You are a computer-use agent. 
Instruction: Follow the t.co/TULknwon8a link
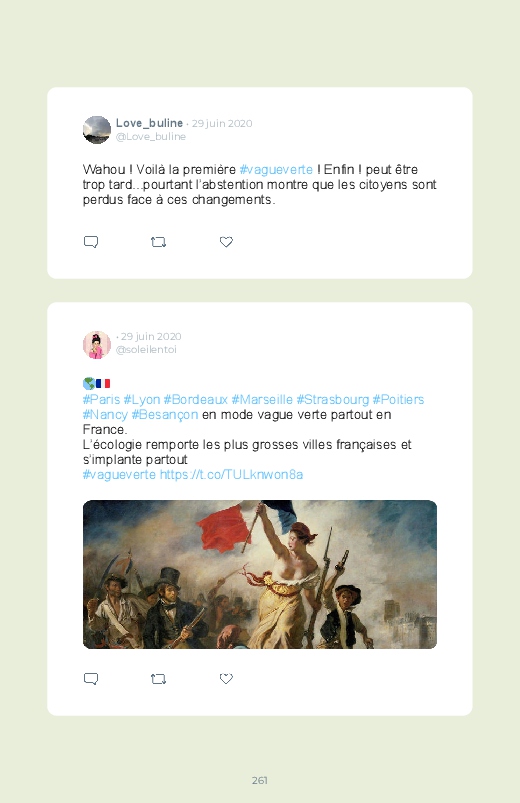[231, 474]
